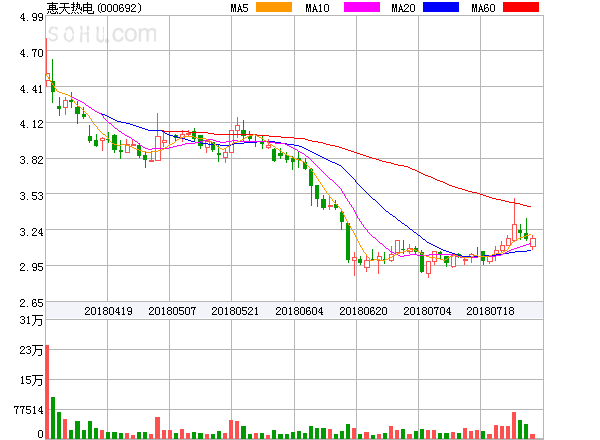Click the MA10 legend label

point(317,8)
